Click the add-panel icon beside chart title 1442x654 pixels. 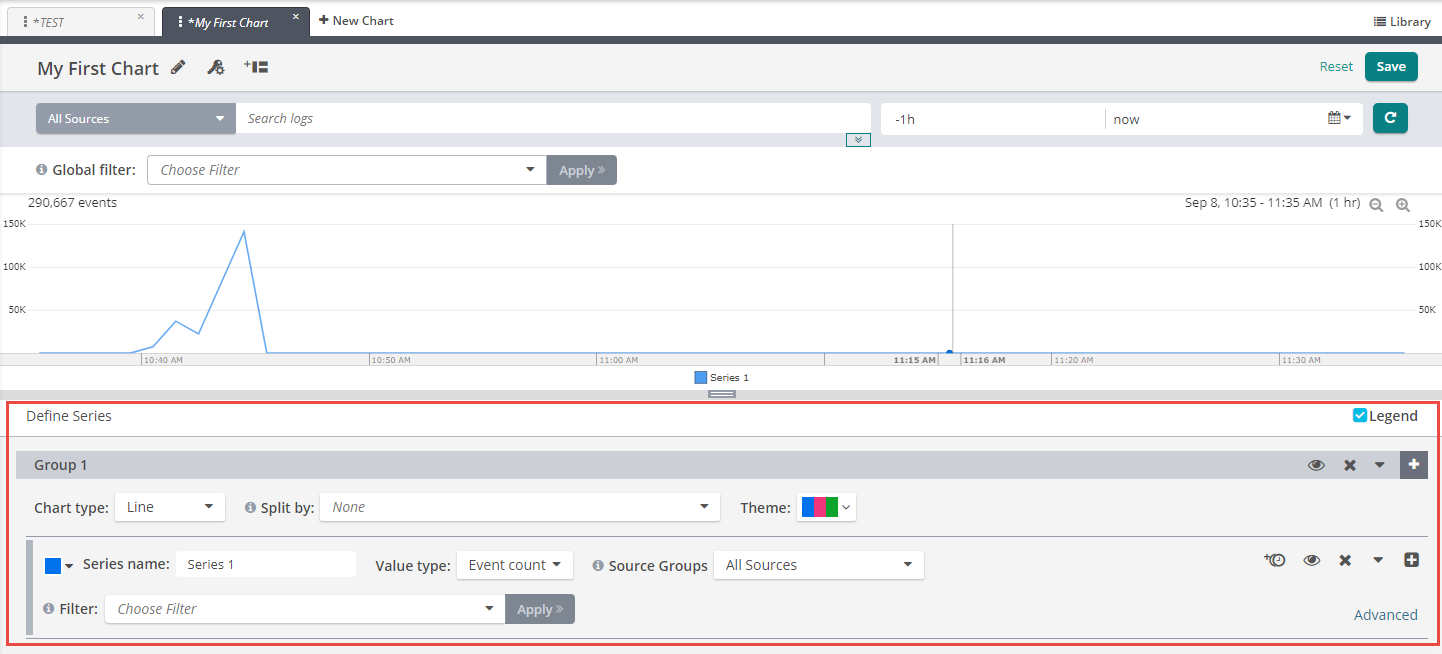tap(256, 67)
